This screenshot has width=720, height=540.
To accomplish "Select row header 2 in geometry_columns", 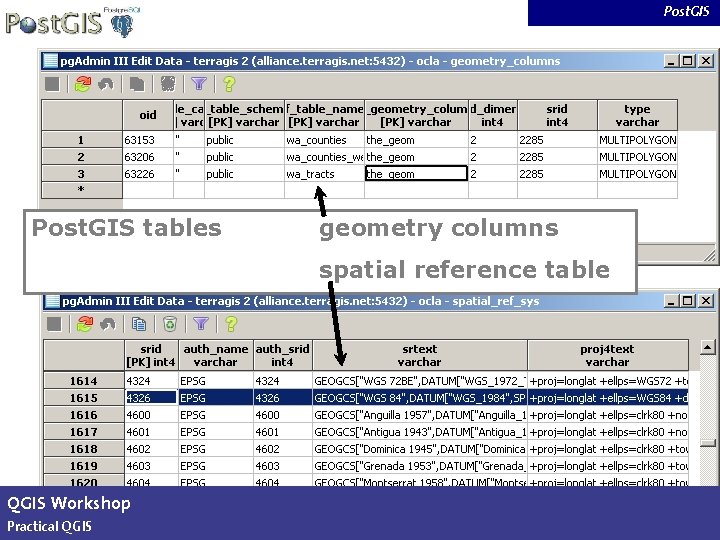I will point(81,157).
